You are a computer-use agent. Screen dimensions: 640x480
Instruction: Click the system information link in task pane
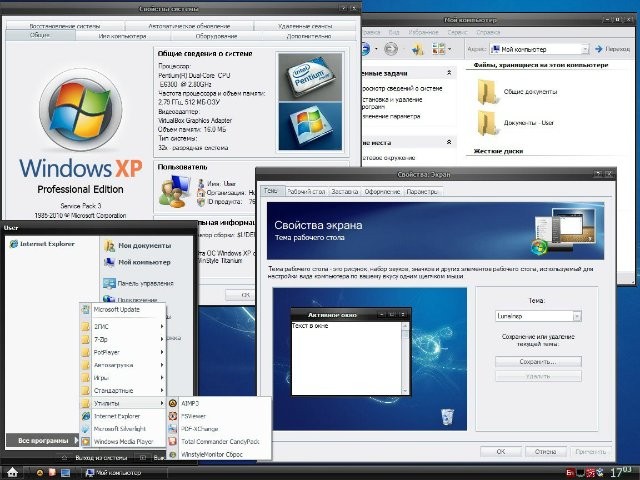(402, 88)
